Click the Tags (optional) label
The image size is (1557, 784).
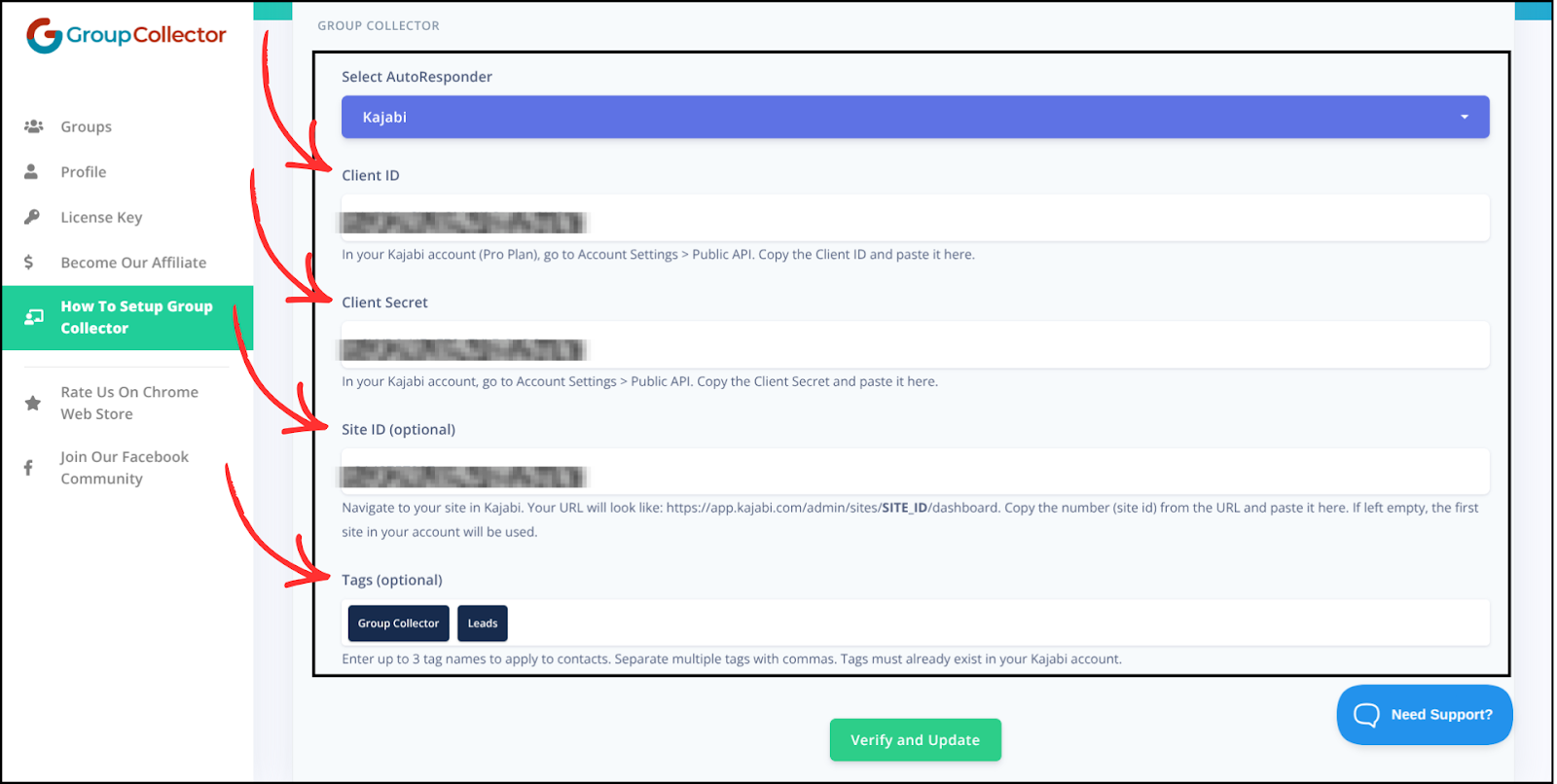click(392, 580)
